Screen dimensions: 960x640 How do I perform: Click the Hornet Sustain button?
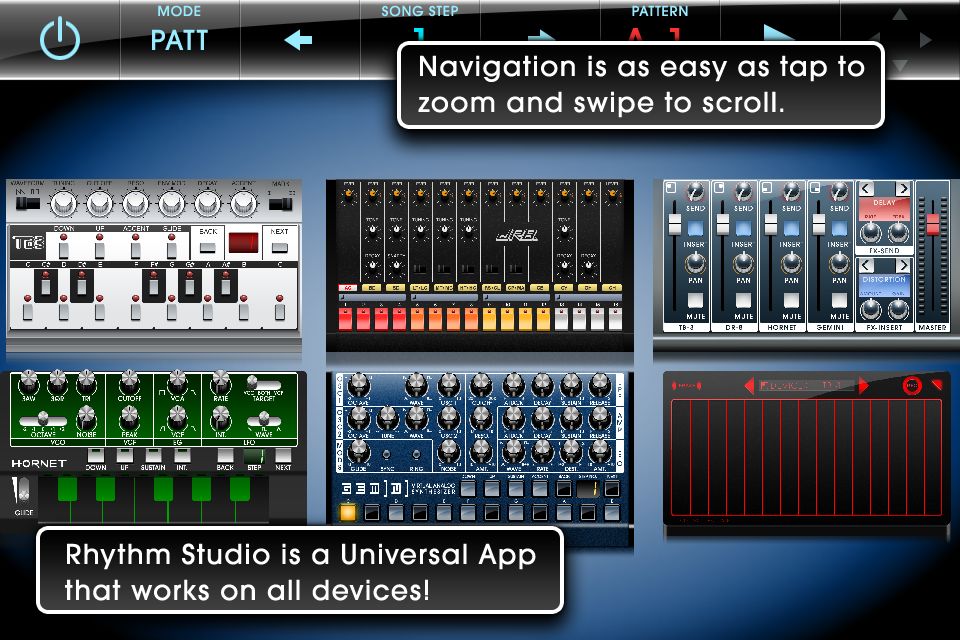click(x=153, y=456)
